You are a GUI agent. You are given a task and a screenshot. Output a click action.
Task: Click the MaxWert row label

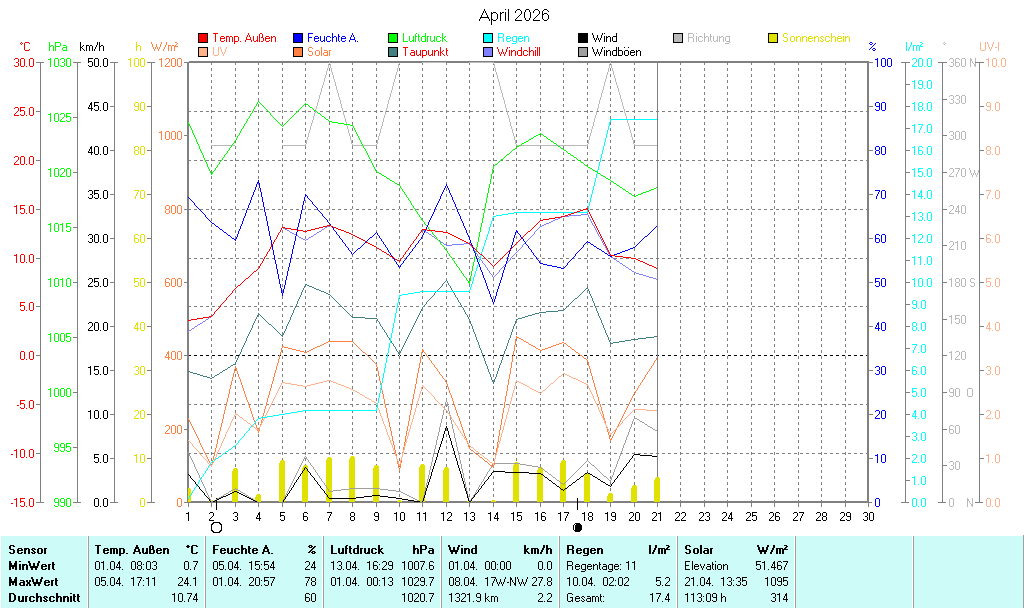pos(34,582)
